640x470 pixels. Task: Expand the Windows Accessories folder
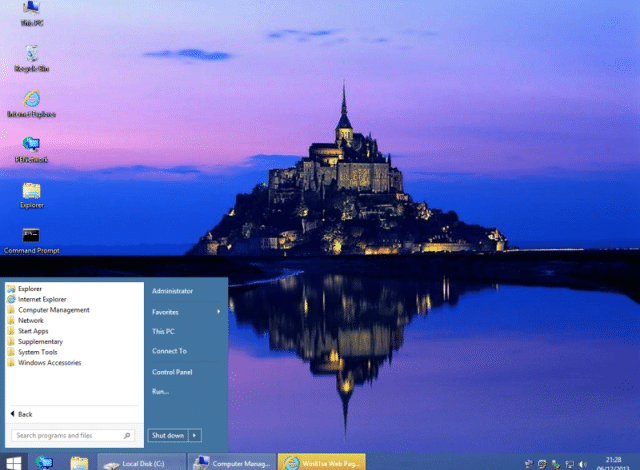click(x=49, y=363)
